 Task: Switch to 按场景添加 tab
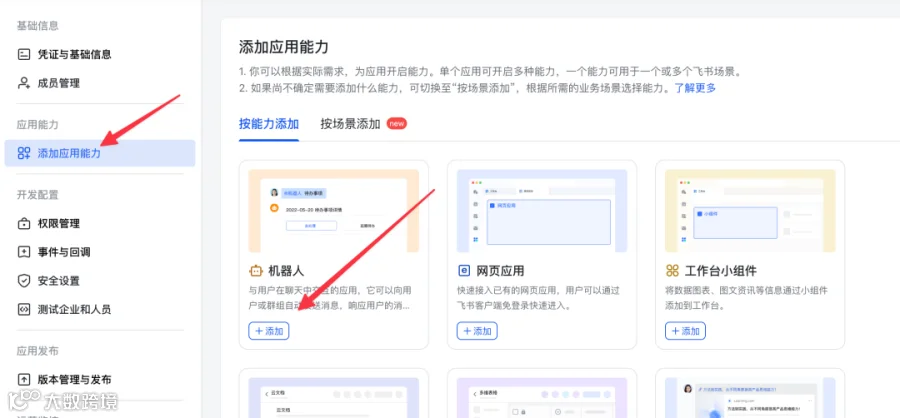(x=350, y=124)
